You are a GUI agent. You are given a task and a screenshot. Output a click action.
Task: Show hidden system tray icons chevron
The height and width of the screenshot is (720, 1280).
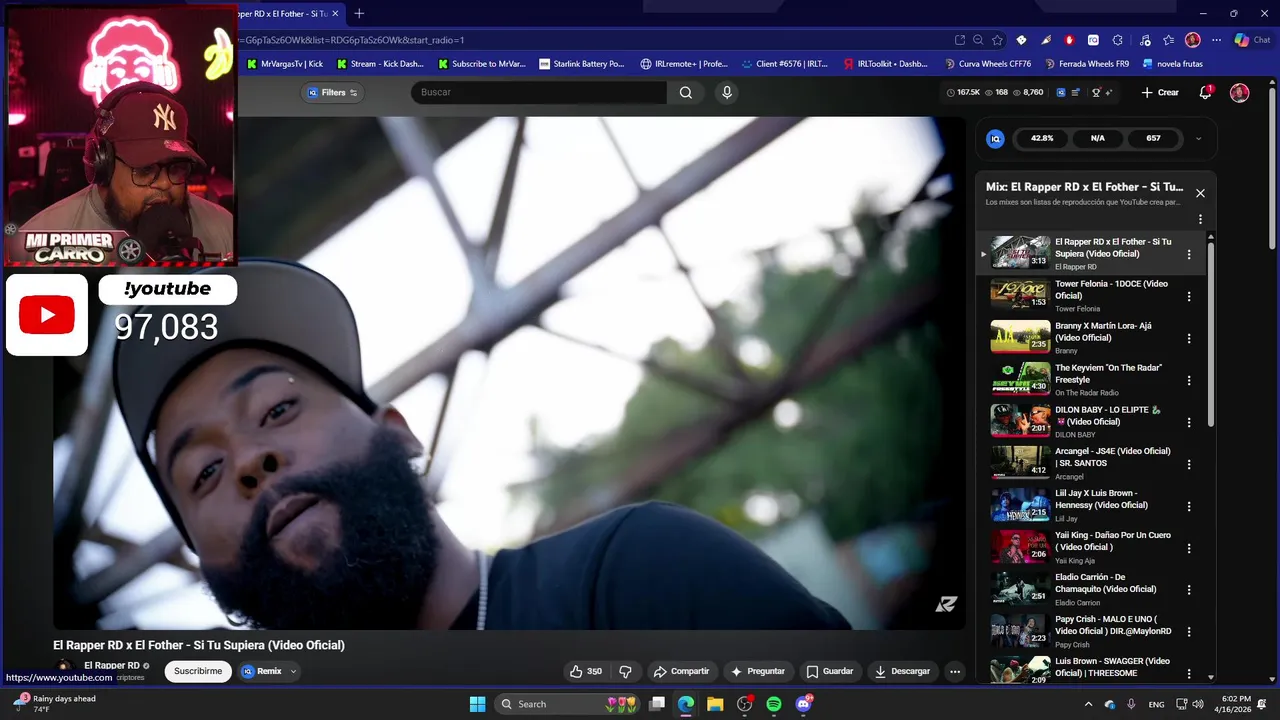pos(1088,704)
